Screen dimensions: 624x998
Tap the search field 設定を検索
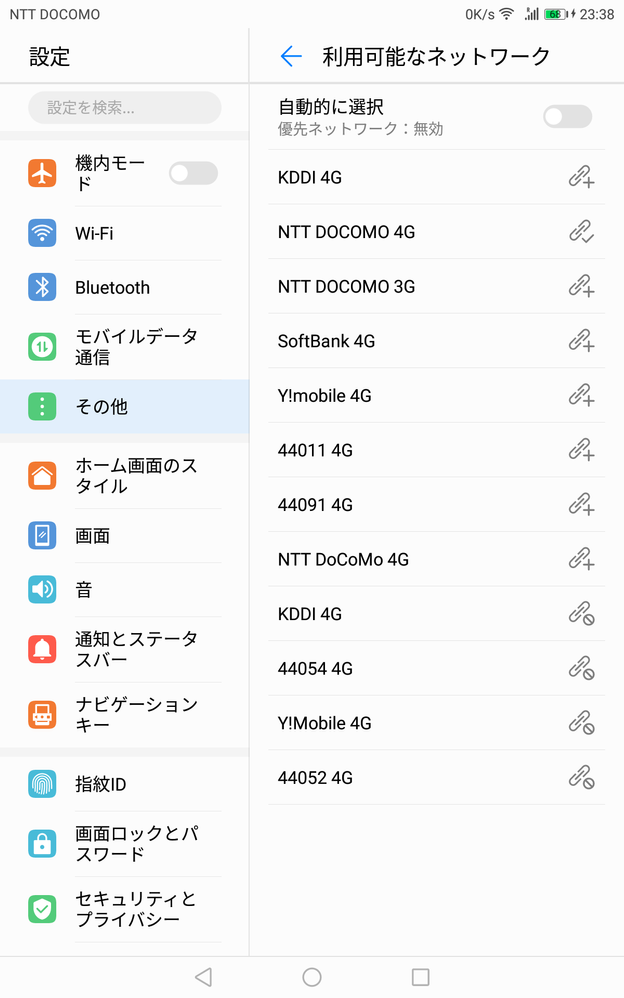click(125, 108)
